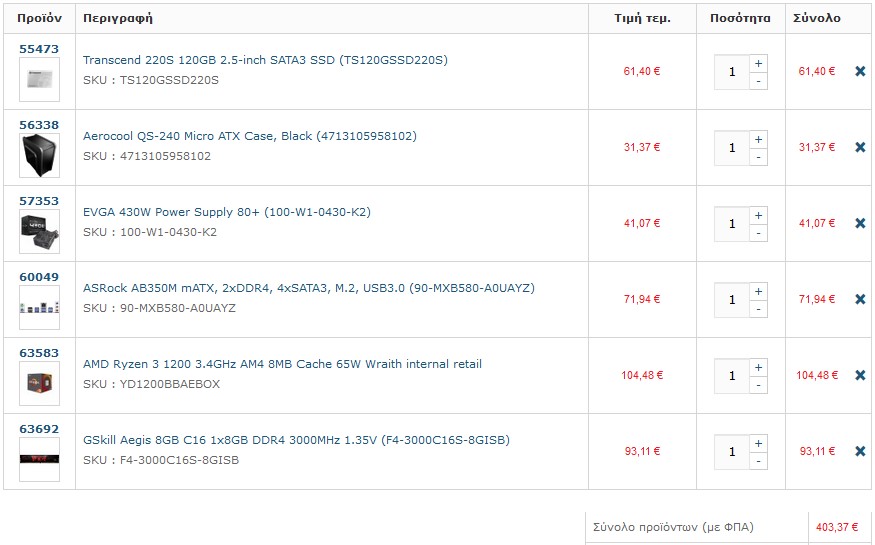Image resolution: width=875 pixels, height=545 pixels.
Task: Remove the Aerocool QS-240 case from cart
Action: [860, 147]
